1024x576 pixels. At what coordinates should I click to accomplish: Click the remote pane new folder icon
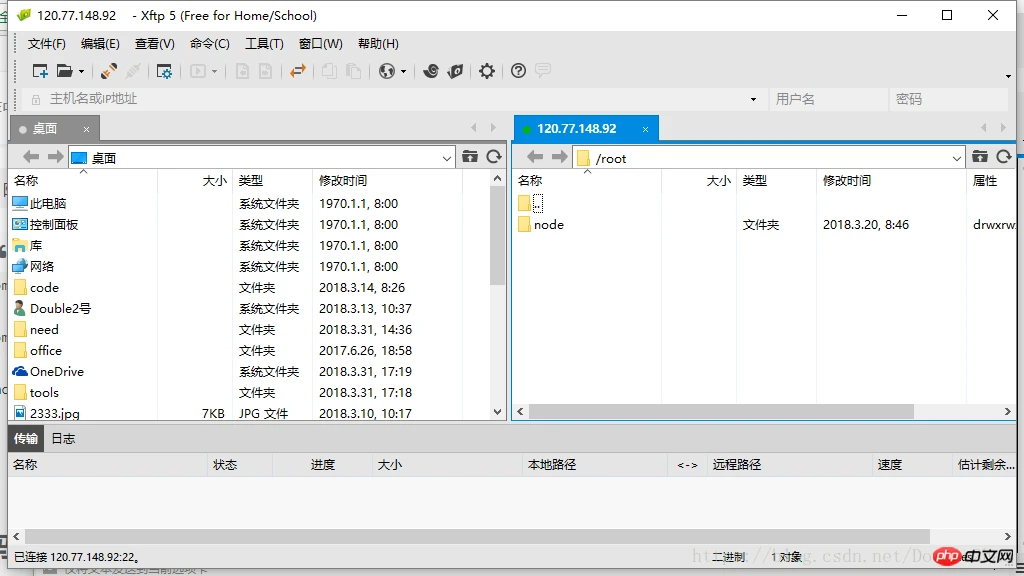point(980,156)
